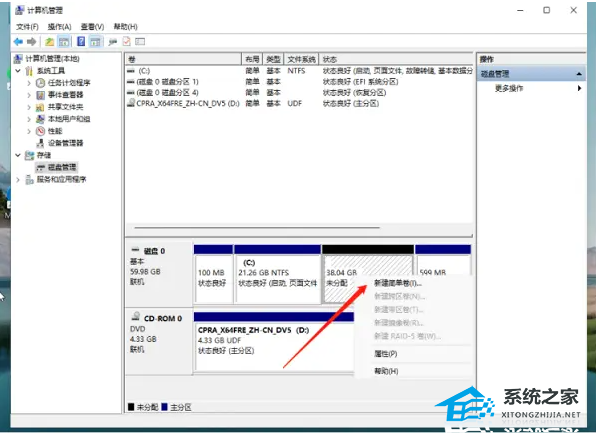Screen dimensions: 596x433
Task: Select the C: 21.26 GB NTFS partition block
Action: (x=277, y=278)
